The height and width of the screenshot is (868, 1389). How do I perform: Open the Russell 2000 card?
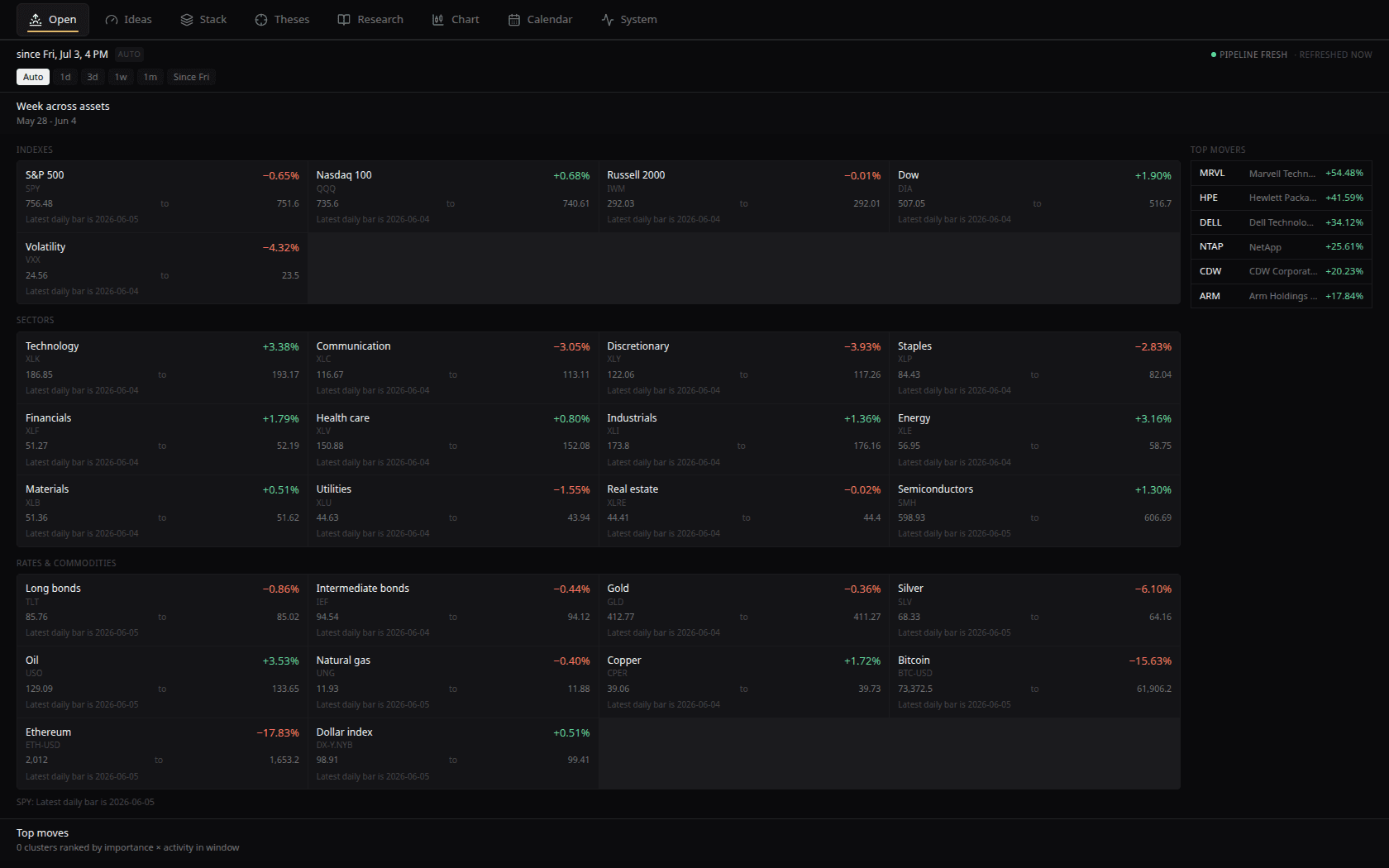(x=744, y=197)
